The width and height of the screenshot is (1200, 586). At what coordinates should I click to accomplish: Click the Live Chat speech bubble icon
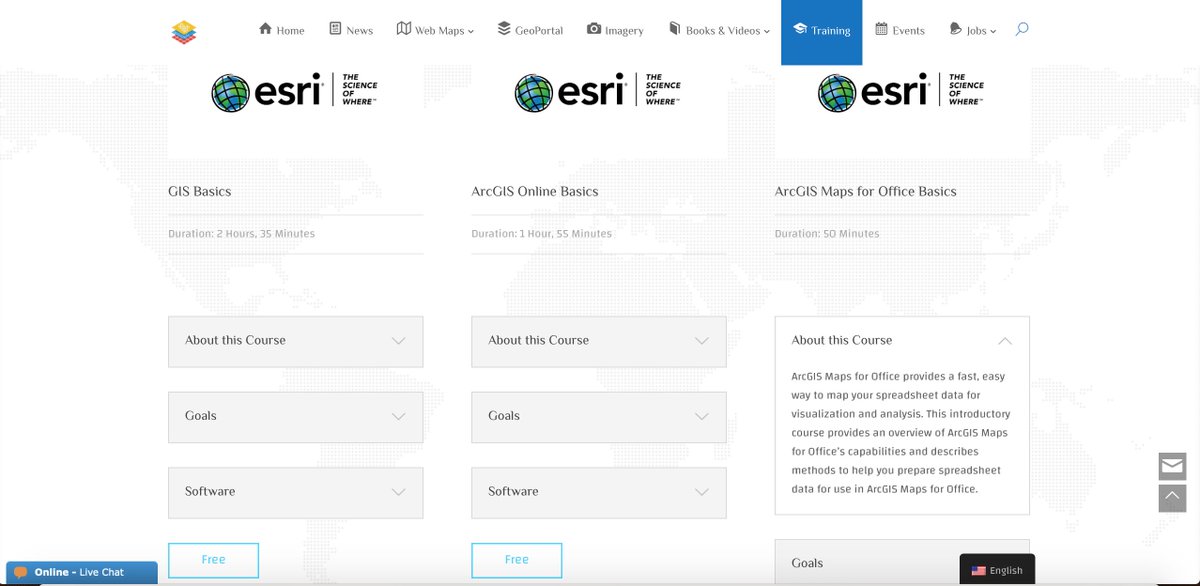(20, 573)
